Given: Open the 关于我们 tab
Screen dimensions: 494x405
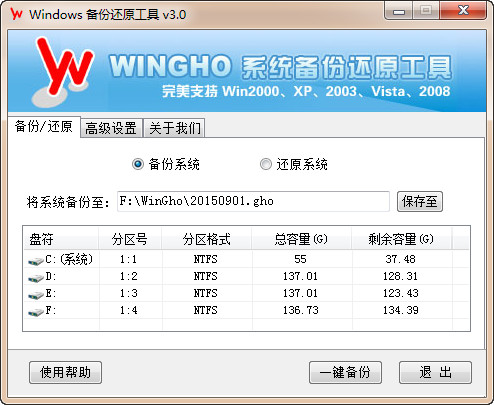Looking at the screenshot, I should click(175, 128).
